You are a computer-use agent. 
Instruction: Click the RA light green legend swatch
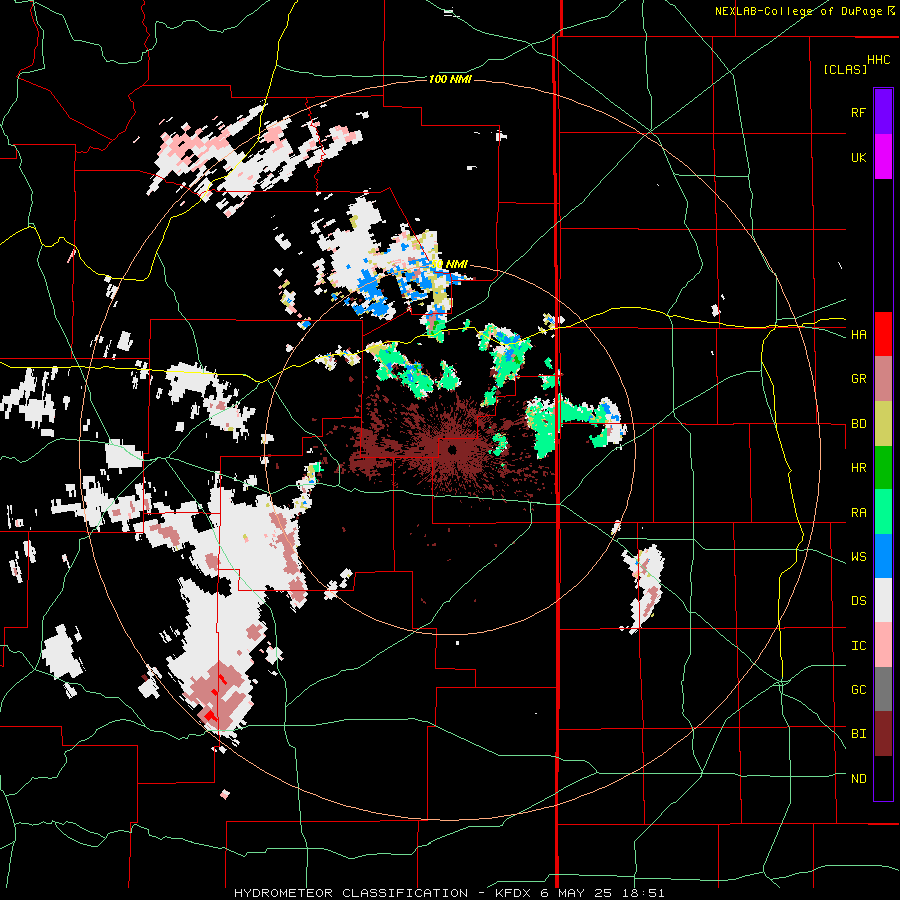883,512
